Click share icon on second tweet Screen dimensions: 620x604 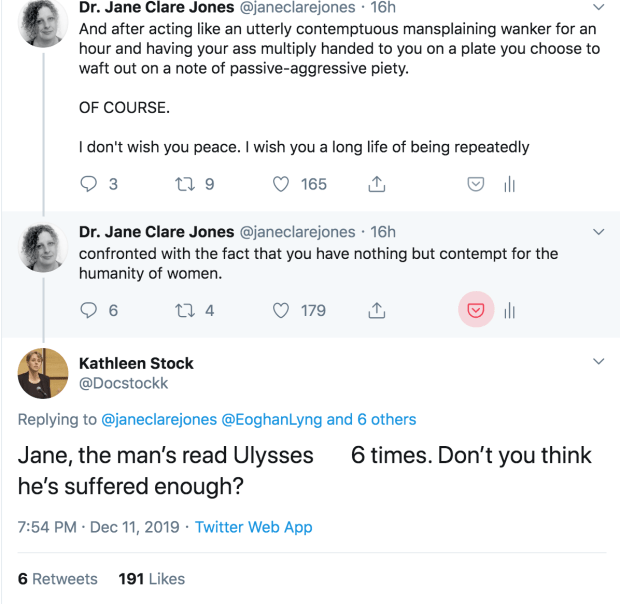tap(377, 310)
